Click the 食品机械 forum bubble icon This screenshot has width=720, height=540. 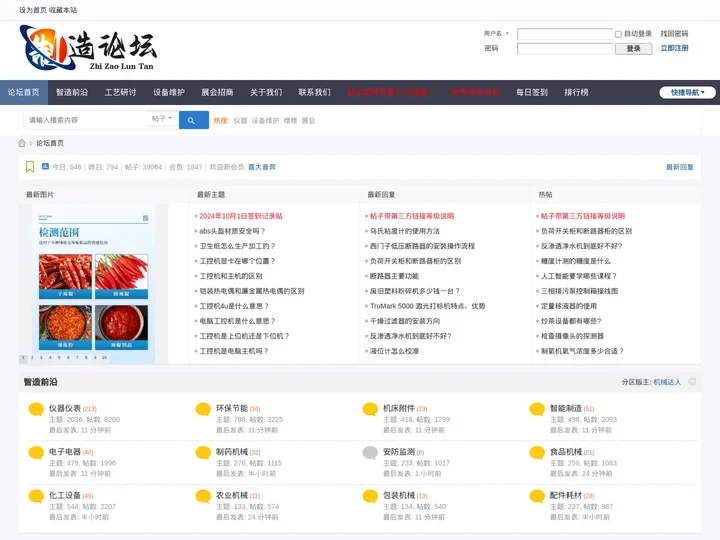click(537, 453)
